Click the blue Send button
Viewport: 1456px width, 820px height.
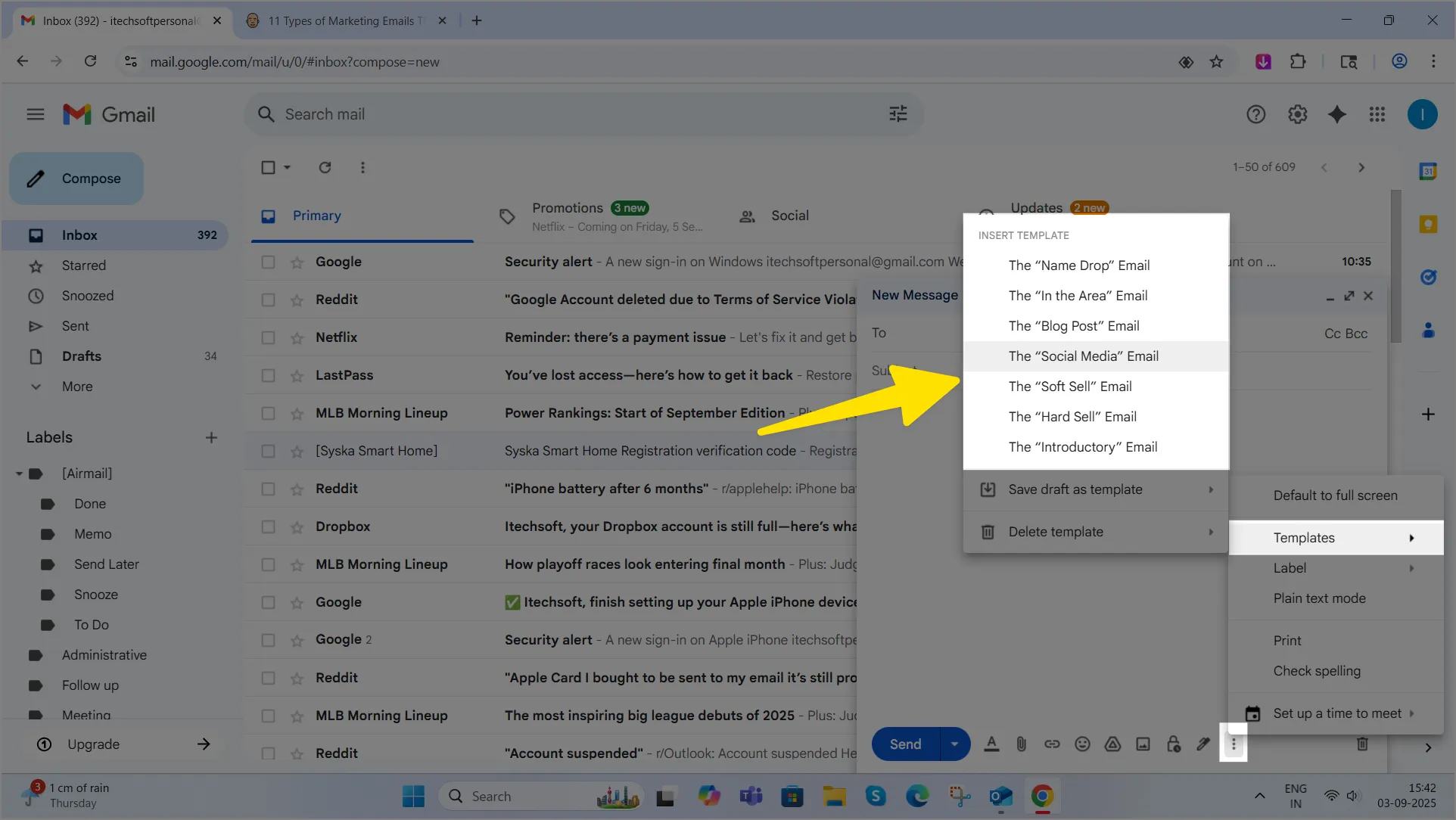click(x=905, y=744)
